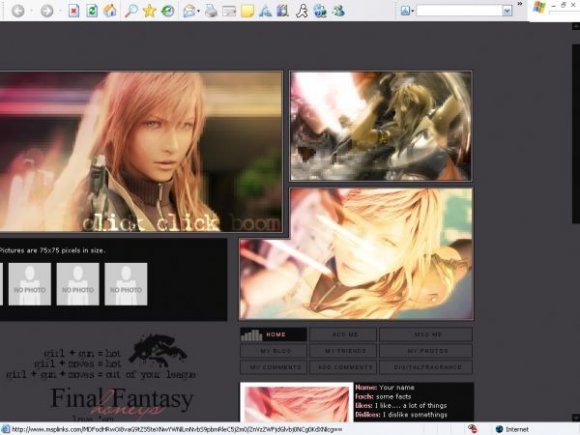Click the pink hair profile picture
Image resolution: width=580 pixels, height=435 pixels.
[x=297, y=403]
